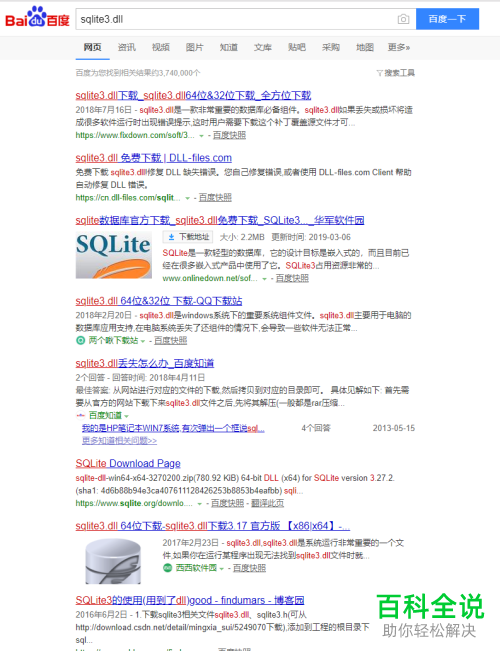Open sqlite3.dll 64位&32位 下载-QQ下载站 result

point(159,301)
